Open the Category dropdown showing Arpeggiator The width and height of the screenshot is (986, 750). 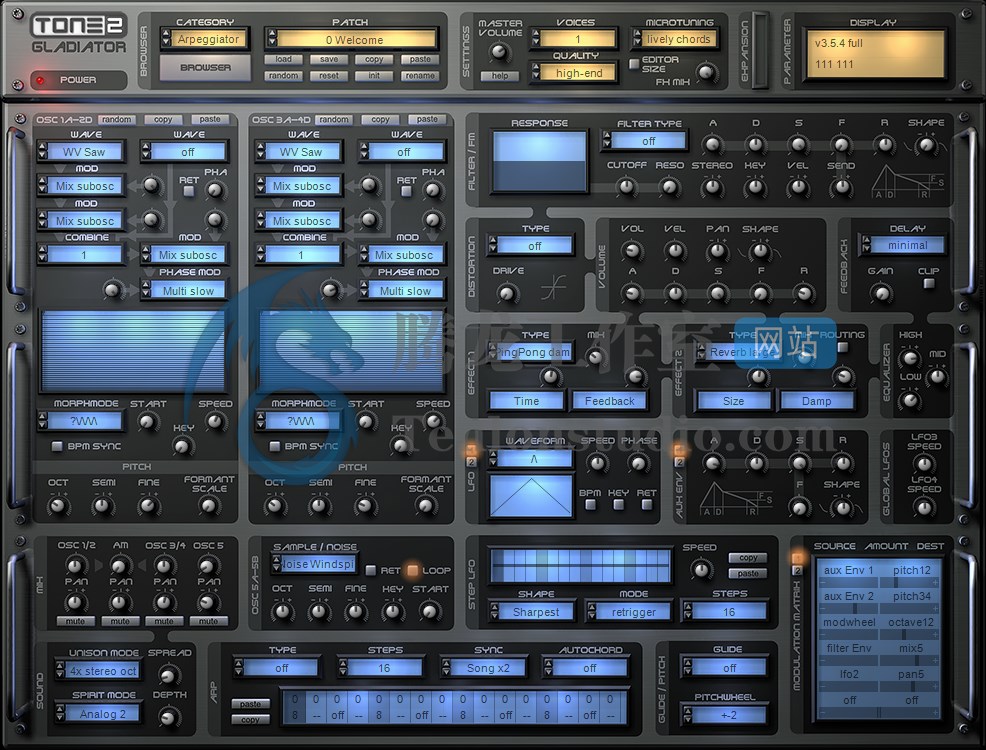click(209, 40)
